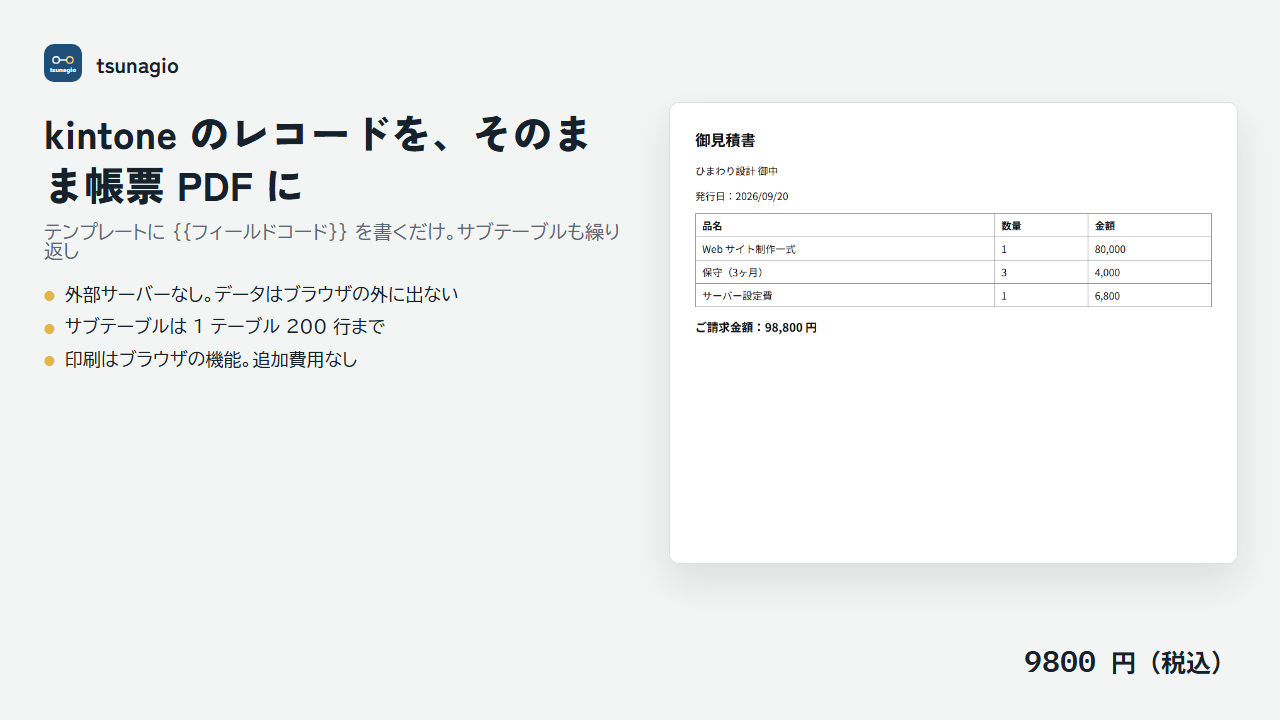The width and height of the screenshot is (1280, 720).
Task: Click the Web サイト制作一式 cell
Action: coord(845,249)
